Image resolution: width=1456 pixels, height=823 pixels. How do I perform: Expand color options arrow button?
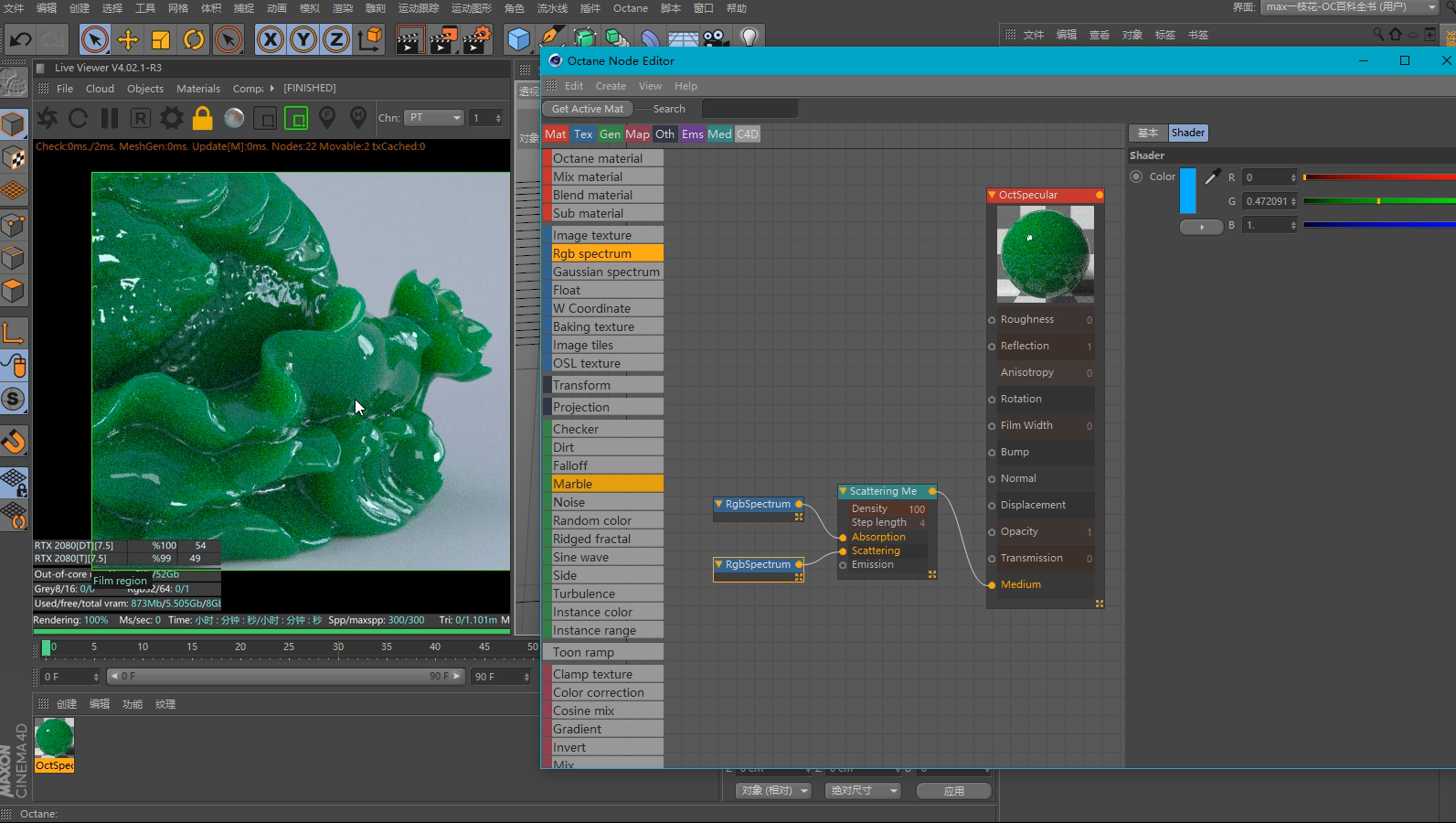1201,227
